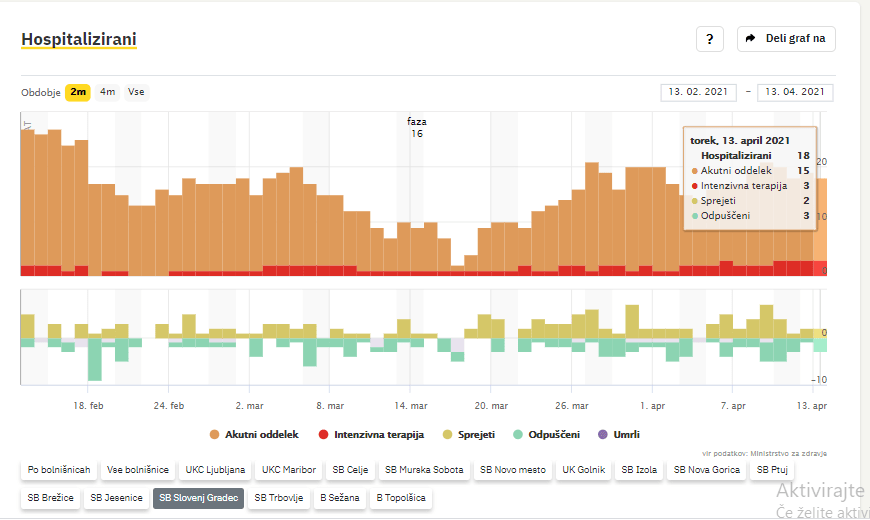
Task: Click the faza 16 marker on chart
Action: pyautogui.click(x=417, y=127)
